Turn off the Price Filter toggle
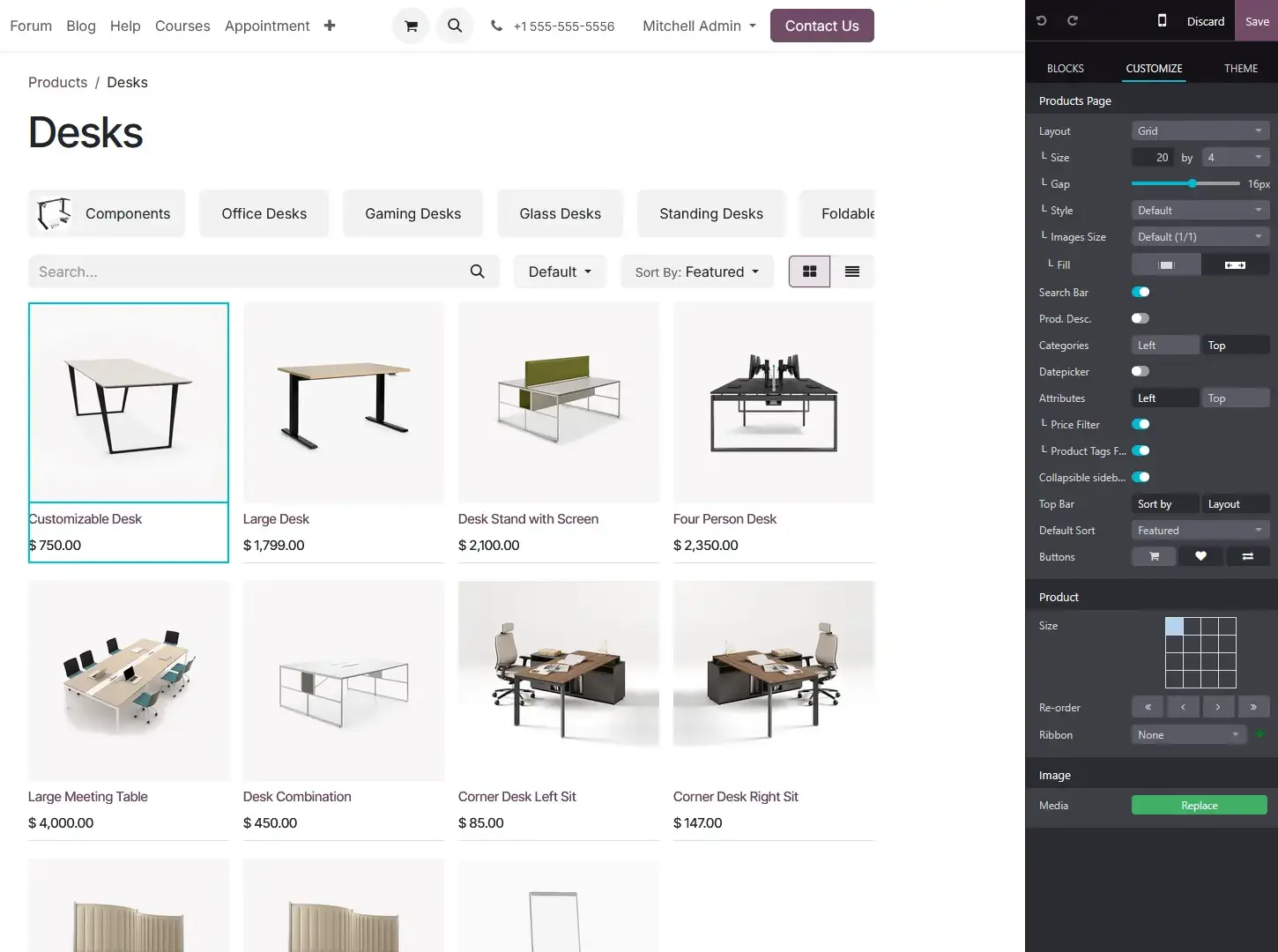The width and height of the screenshot is (1278, 952). point(1141,424)
